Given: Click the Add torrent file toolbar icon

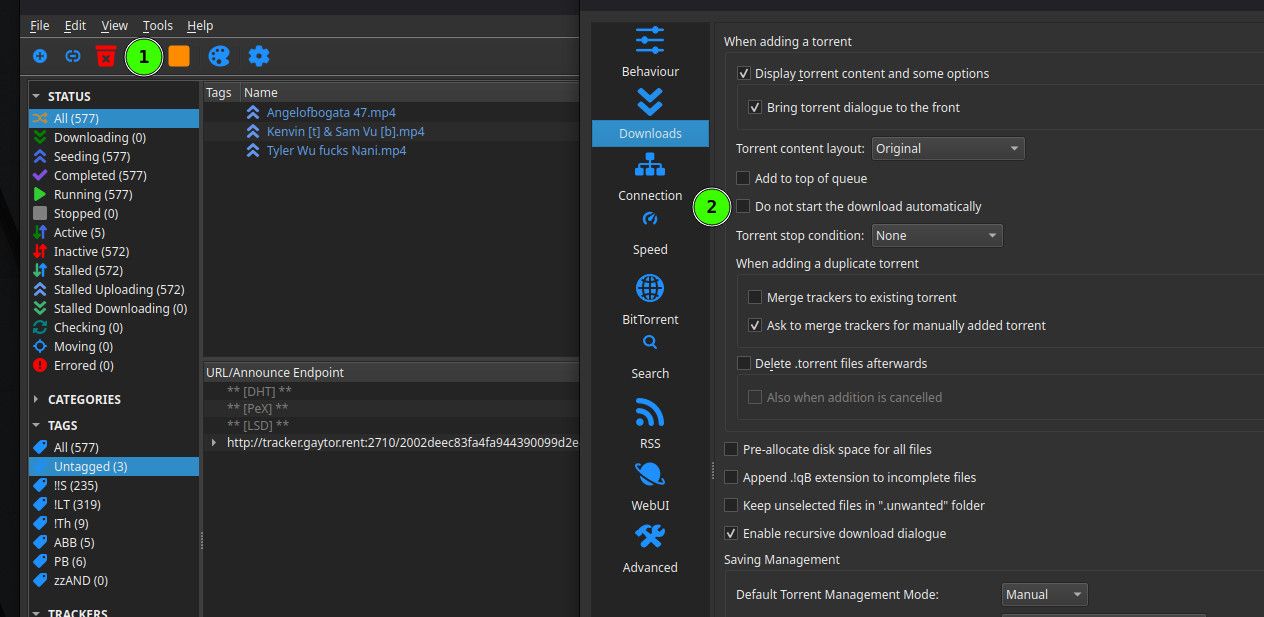Looking at the screenshot, I should pos(40,57).
